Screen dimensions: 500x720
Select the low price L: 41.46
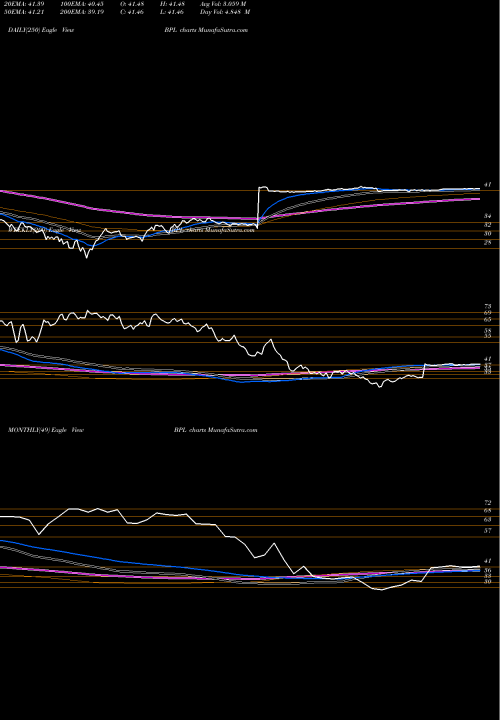(173, 12)
